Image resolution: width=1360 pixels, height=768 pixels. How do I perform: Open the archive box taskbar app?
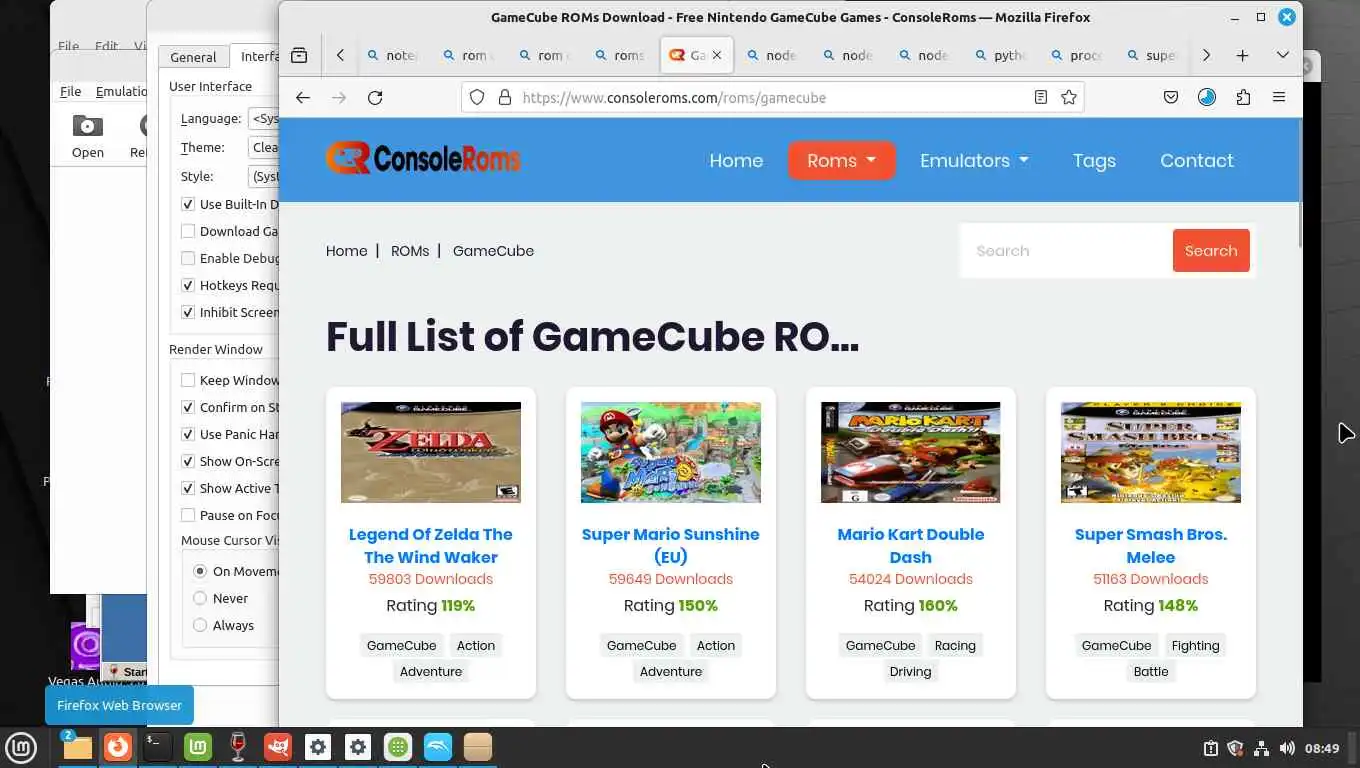[x=478, y=747]
